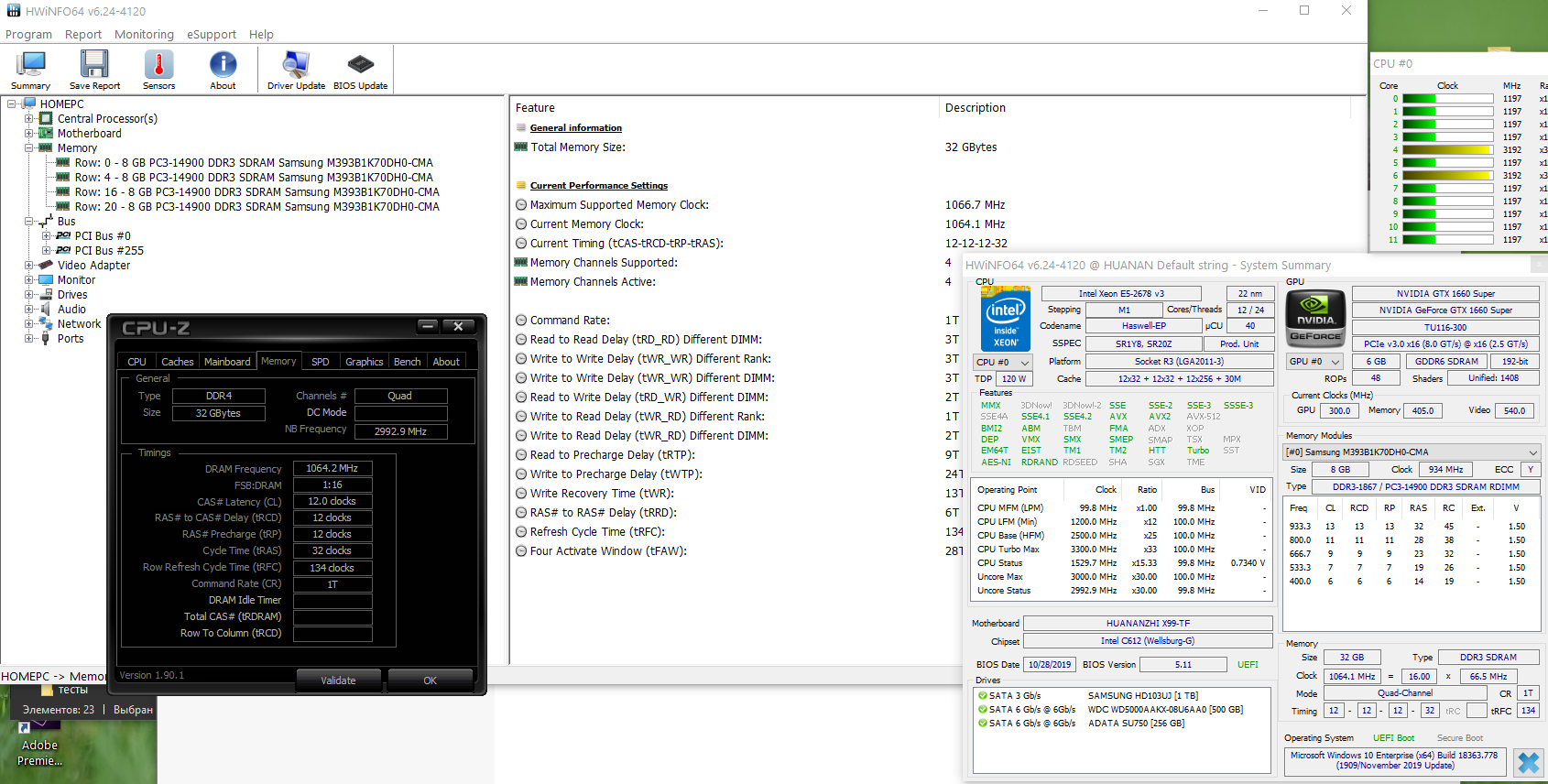Expand the Central Processor(s) tree node
The image size is (1548, 784).
[28, 118]
